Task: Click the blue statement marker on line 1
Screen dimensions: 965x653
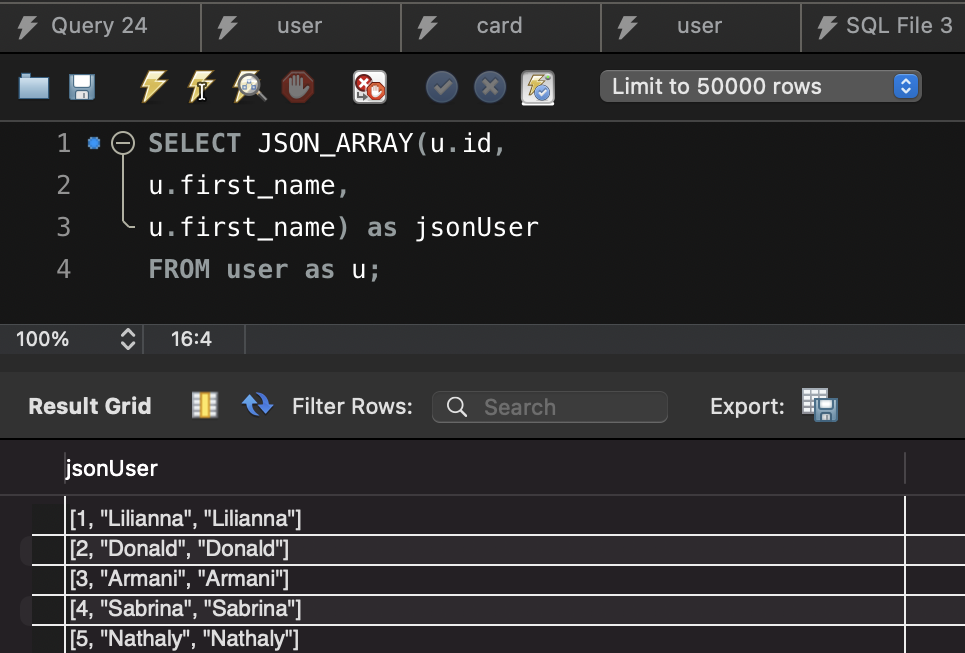Action: point(94,143)
